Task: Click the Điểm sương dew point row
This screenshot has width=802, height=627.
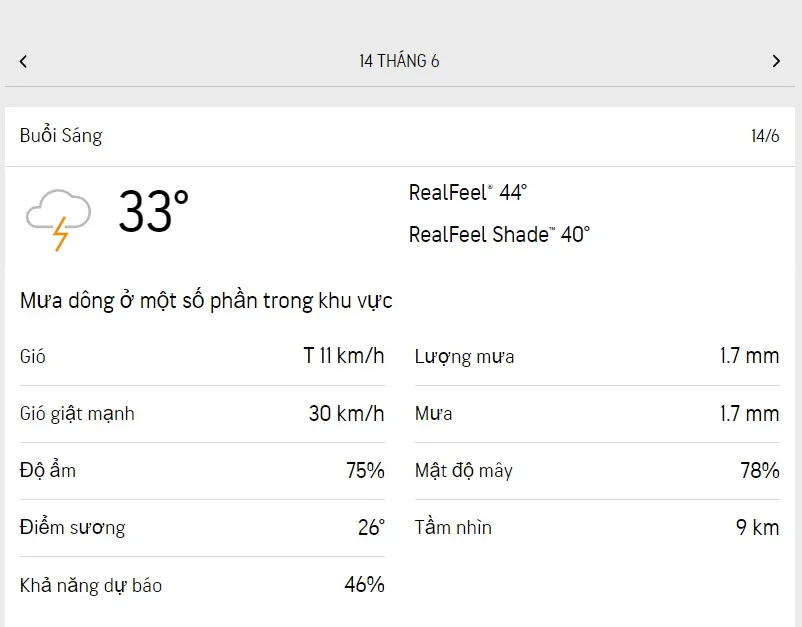Action: [201, 528]
